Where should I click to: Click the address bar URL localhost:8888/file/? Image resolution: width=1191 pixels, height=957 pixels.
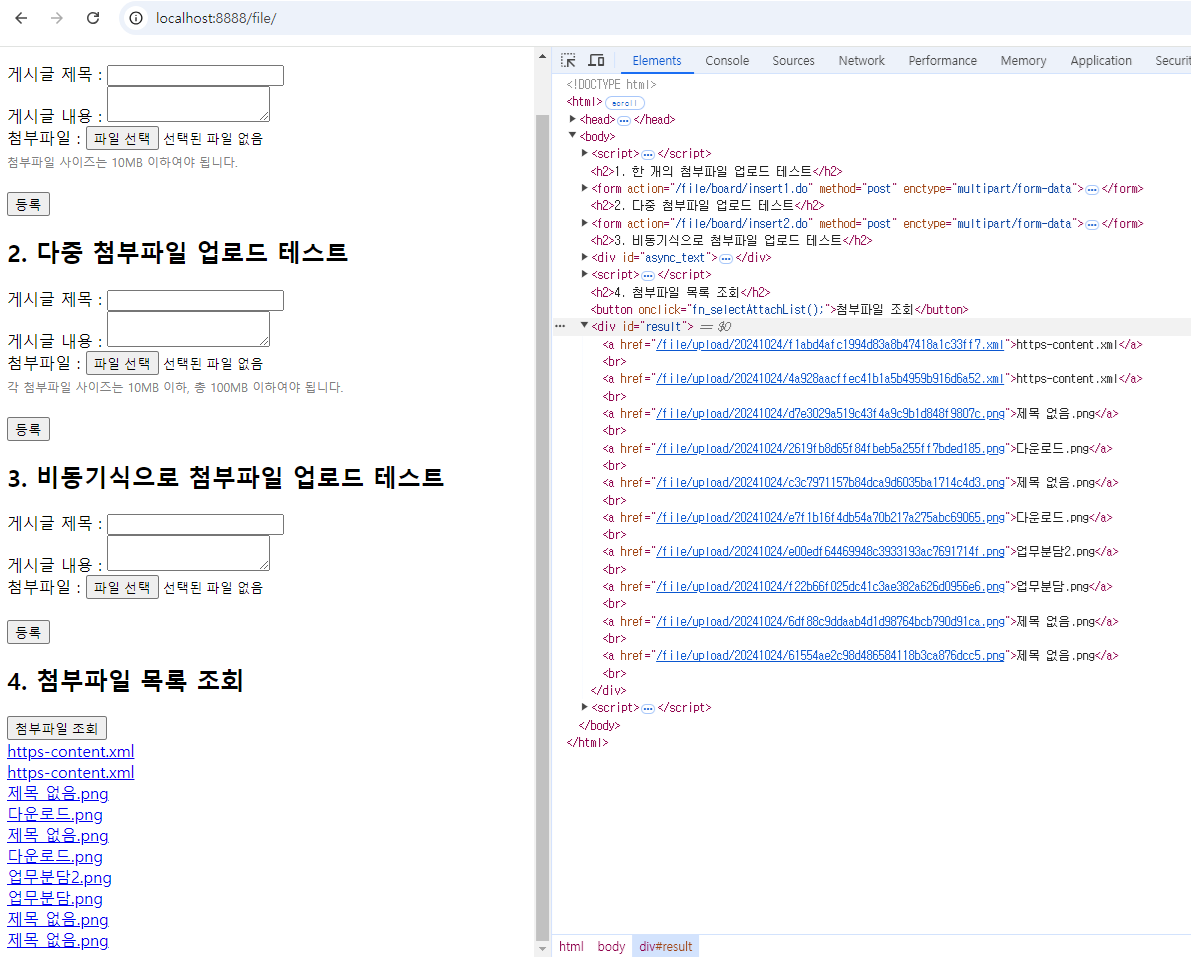point(216,18)
